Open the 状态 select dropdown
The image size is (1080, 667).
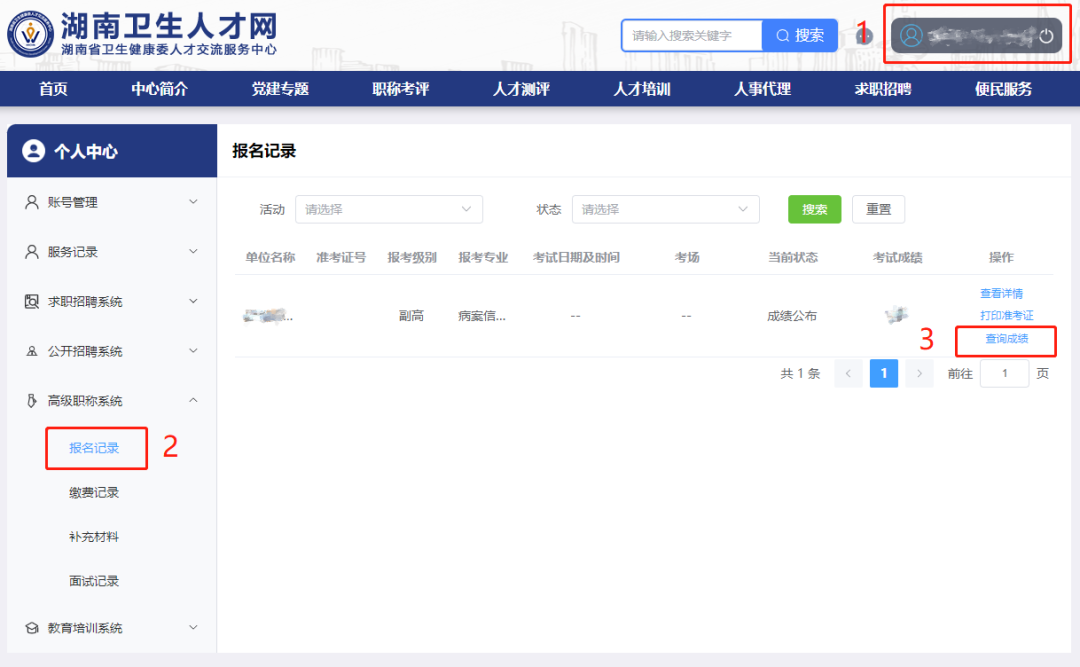(665, 209)
